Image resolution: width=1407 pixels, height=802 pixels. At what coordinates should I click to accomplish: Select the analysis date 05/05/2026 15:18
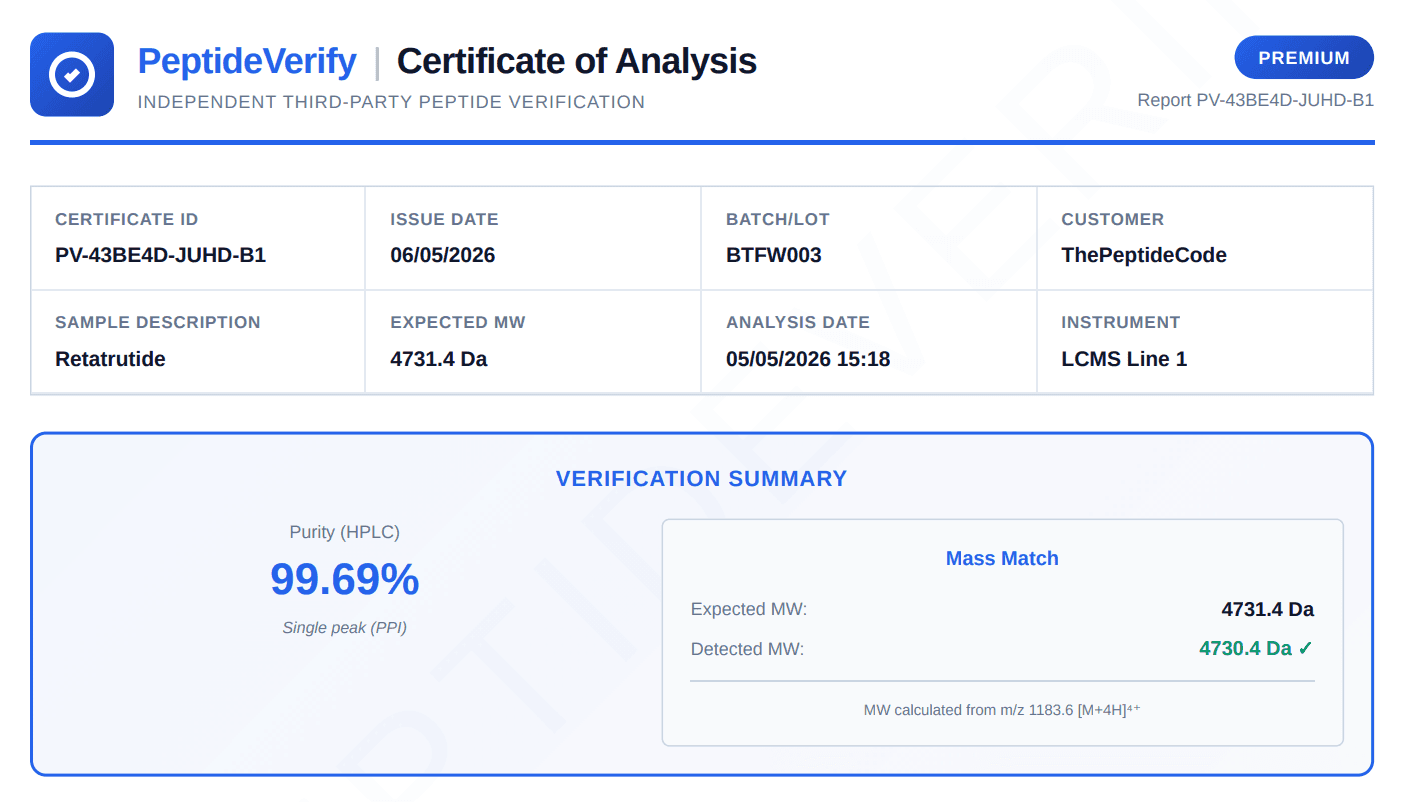pyautogui.click(x=808, y=359)
